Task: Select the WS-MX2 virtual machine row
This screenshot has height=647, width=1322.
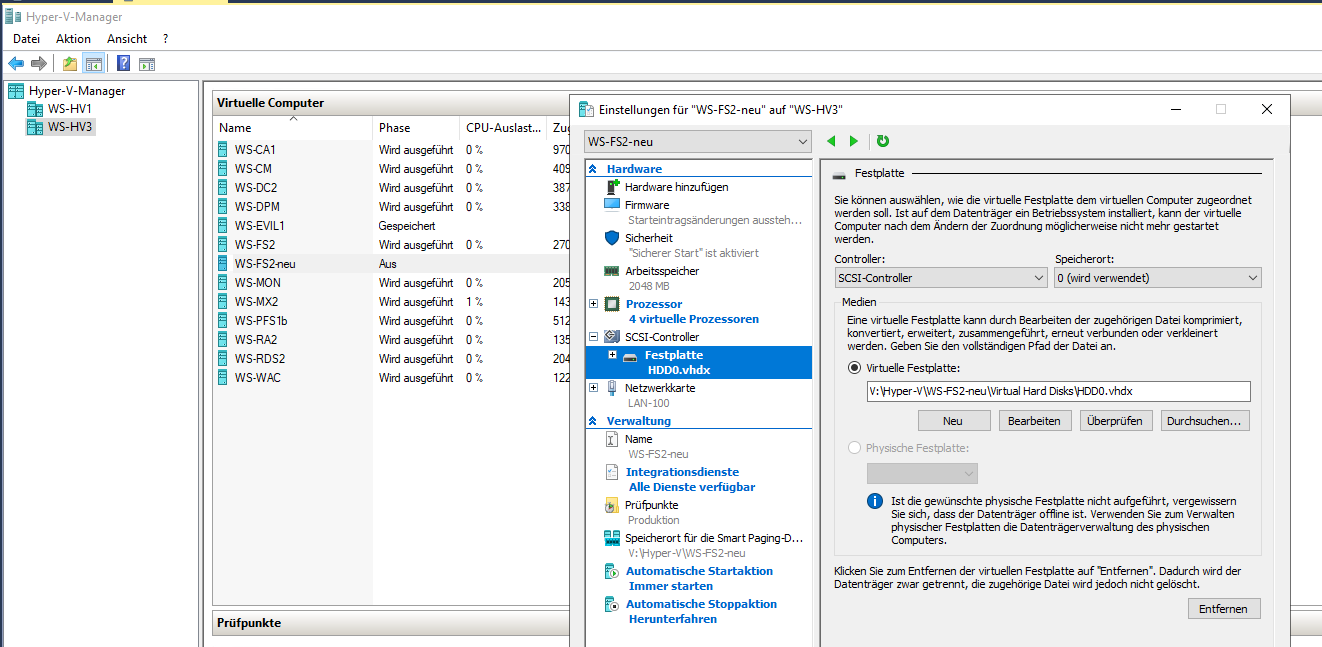Action: coord(392,302)
